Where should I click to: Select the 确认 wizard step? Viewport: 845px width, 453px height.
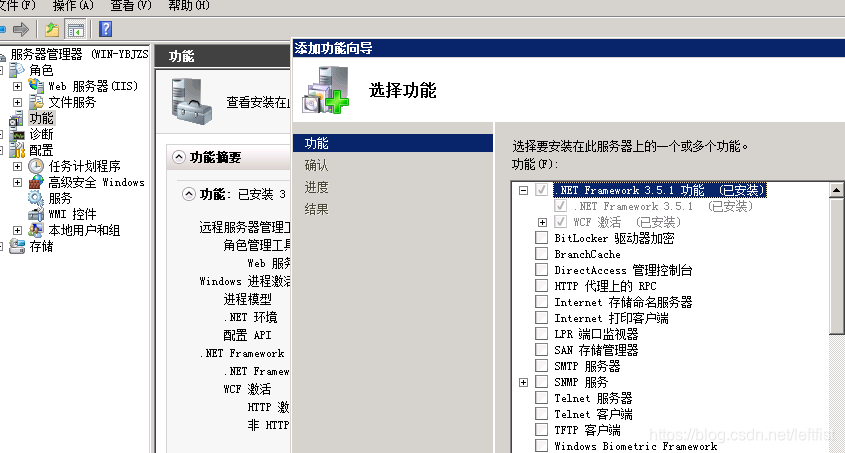pyautogui.click(x=316, y=165)
